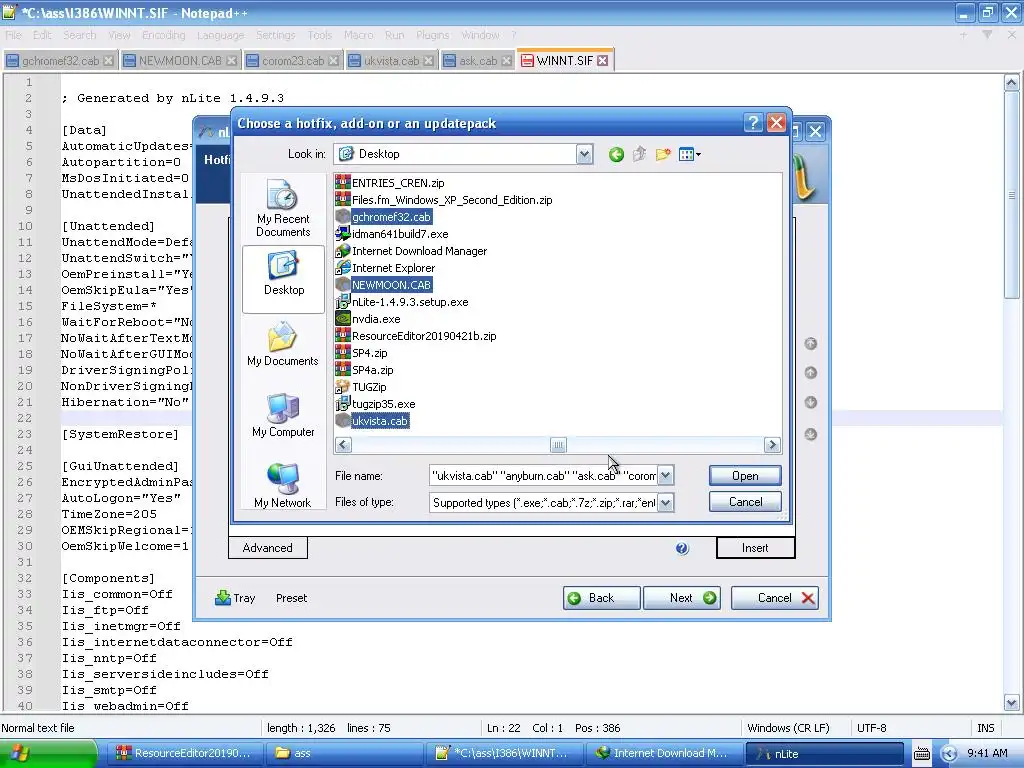
Task: Select Internet Explorer shortcut
Action: coord(385,268)
